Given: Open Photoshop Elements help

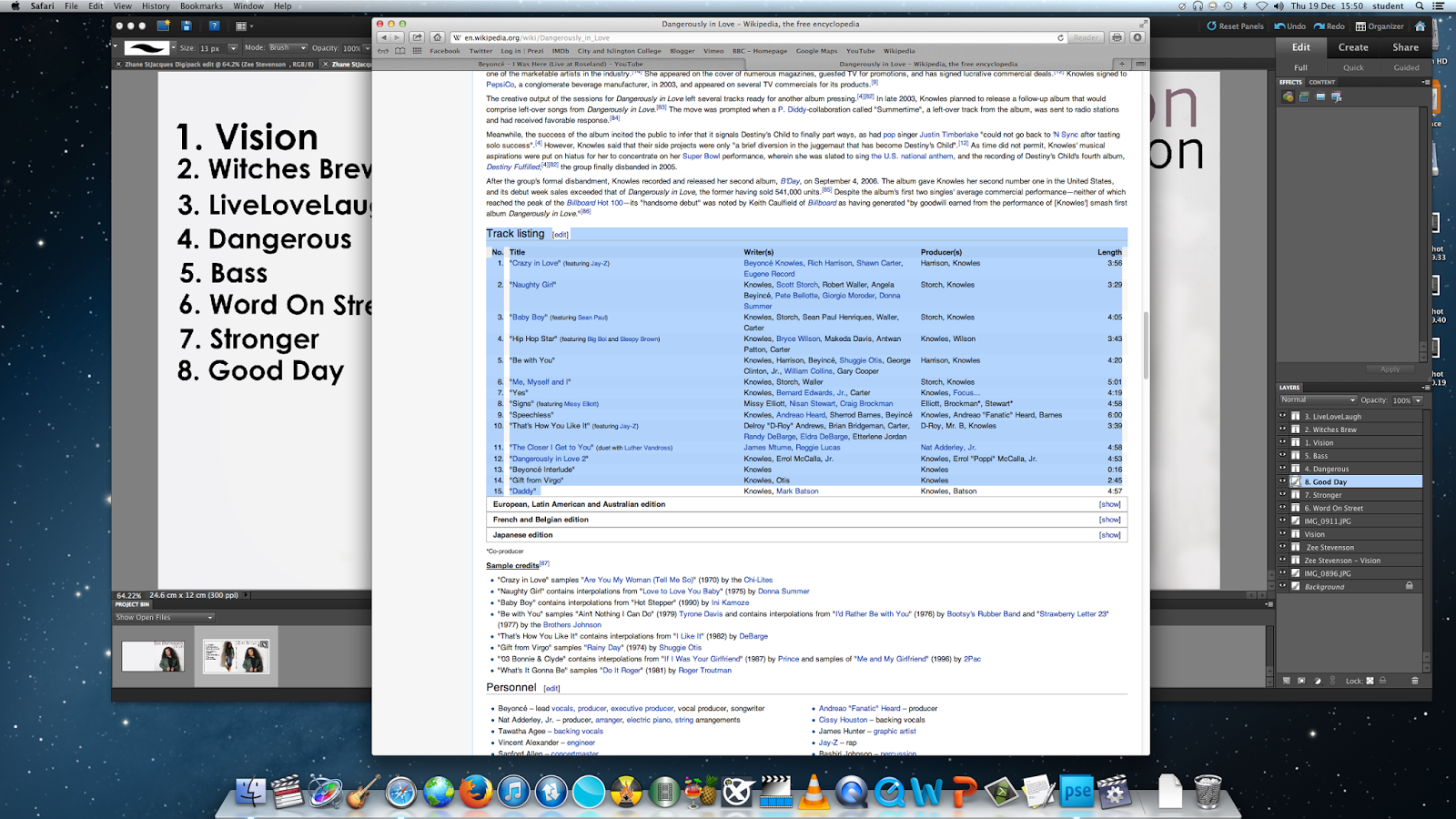Looking at the screenshot, I should coord(214,26).
